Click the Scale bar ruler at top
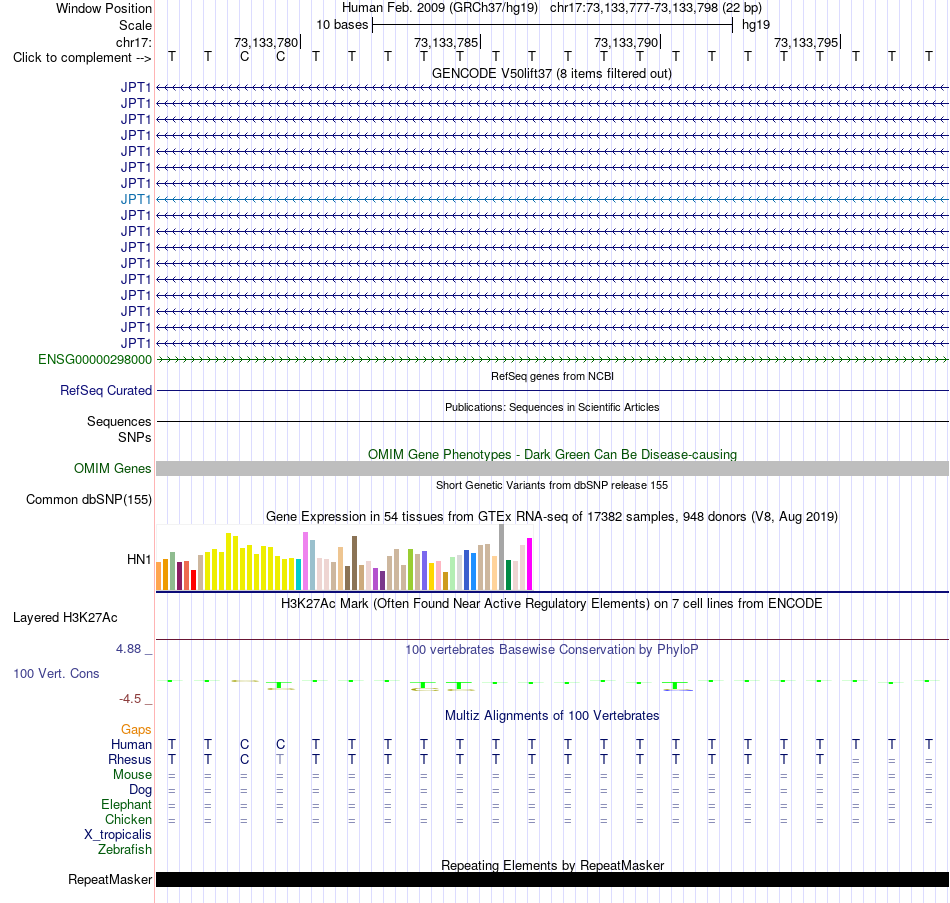 click(552, 25)
